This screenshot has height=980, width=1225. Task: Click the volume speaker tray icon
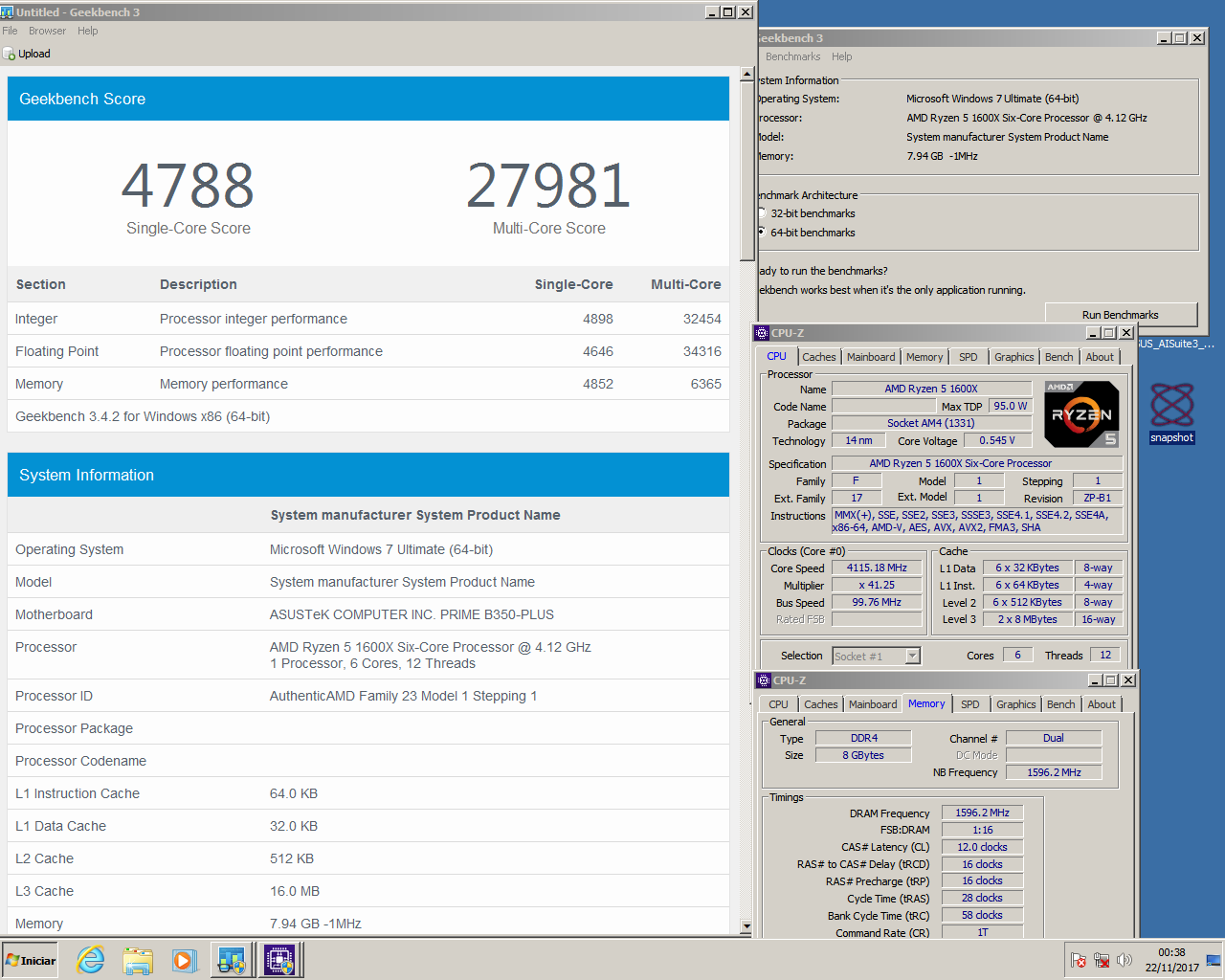click(x=1125, y=960)
